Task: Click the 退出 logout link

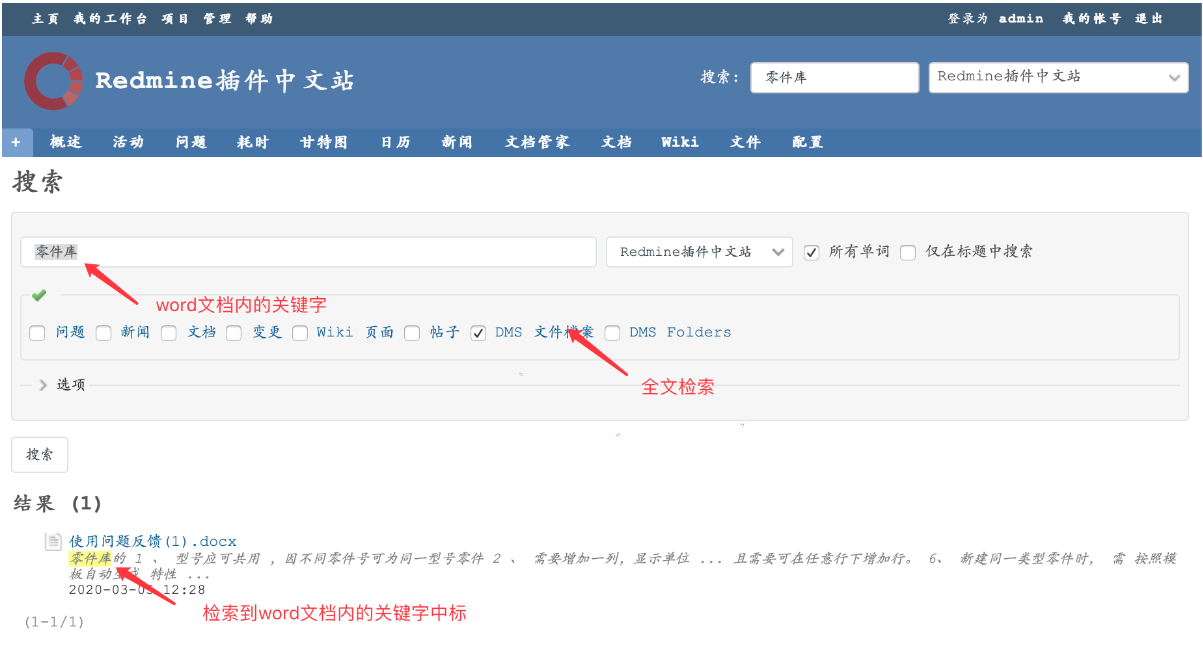Action: pos(1150,18)
